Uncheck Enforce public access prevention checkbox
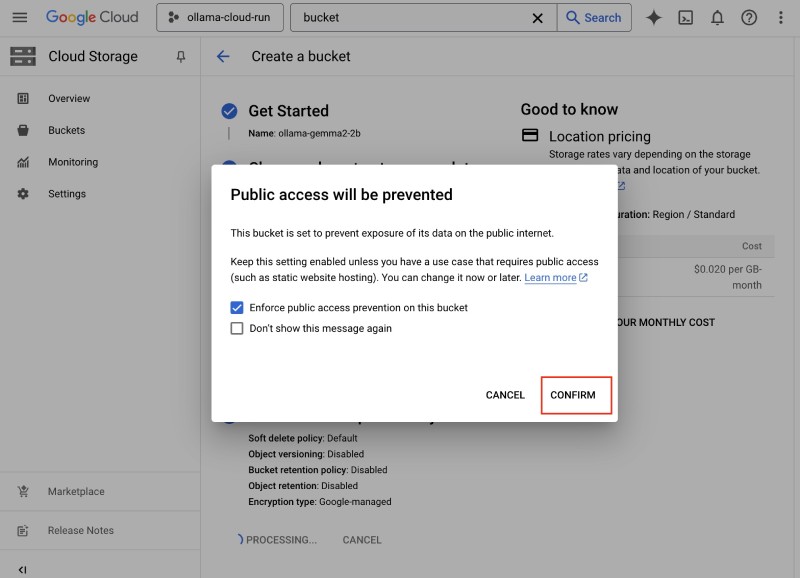800x578 pixels. tap(237, 308)
